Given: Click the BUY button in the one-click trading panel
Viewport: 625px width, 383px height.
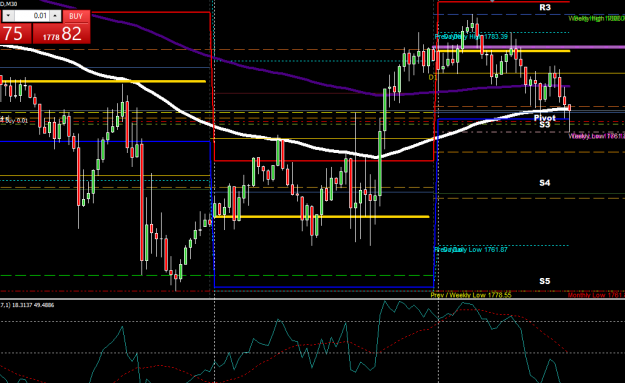Looking at the screenshot, I should click(x=76, y=16).
